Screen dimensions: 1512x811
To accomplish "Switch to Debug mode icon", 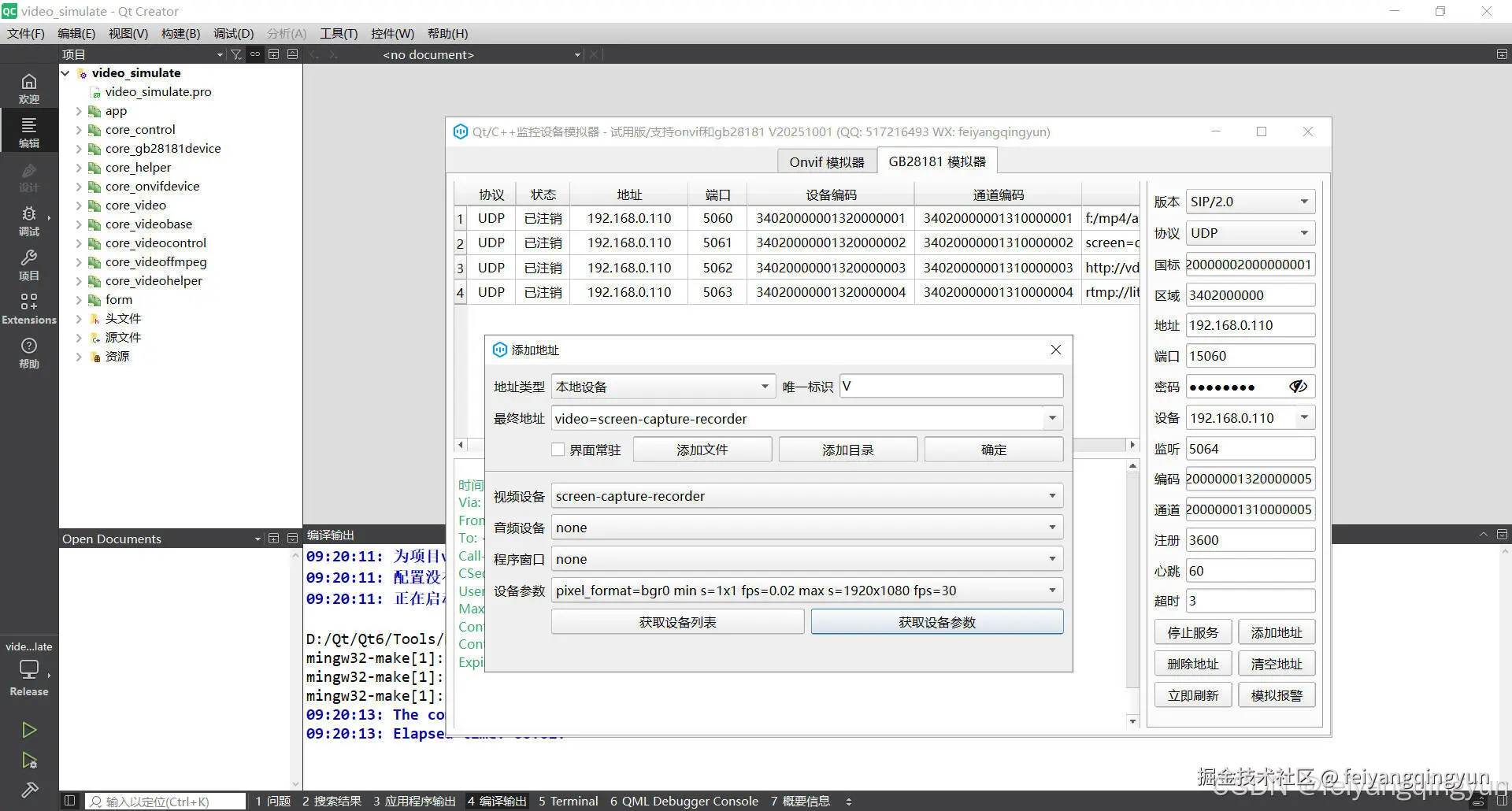I will [x=28, y=220].
